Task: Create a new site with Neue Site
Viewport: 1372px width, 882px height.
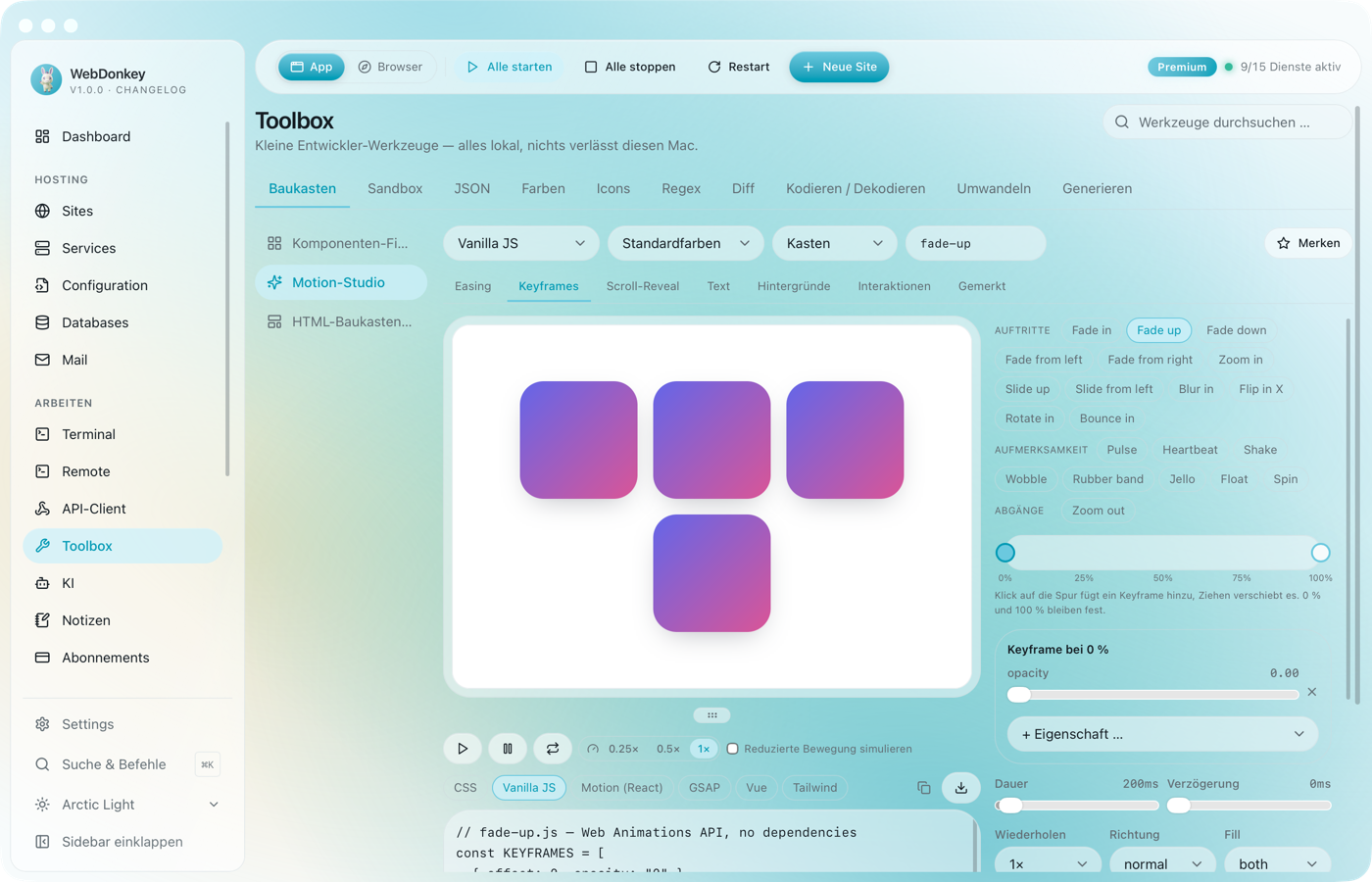Action: [x=839, y=67]
